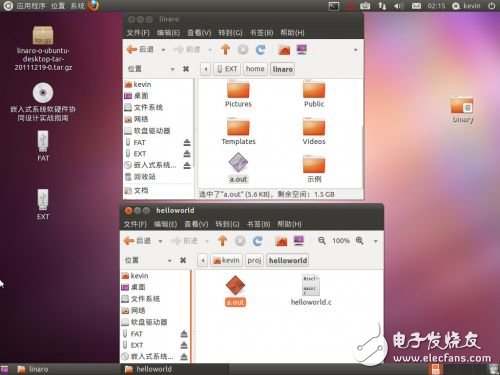The width and height of the screenshot is (500, 375).
Task: Zoom in with magnifier plus in helloworld
Action: pos(360,241)
